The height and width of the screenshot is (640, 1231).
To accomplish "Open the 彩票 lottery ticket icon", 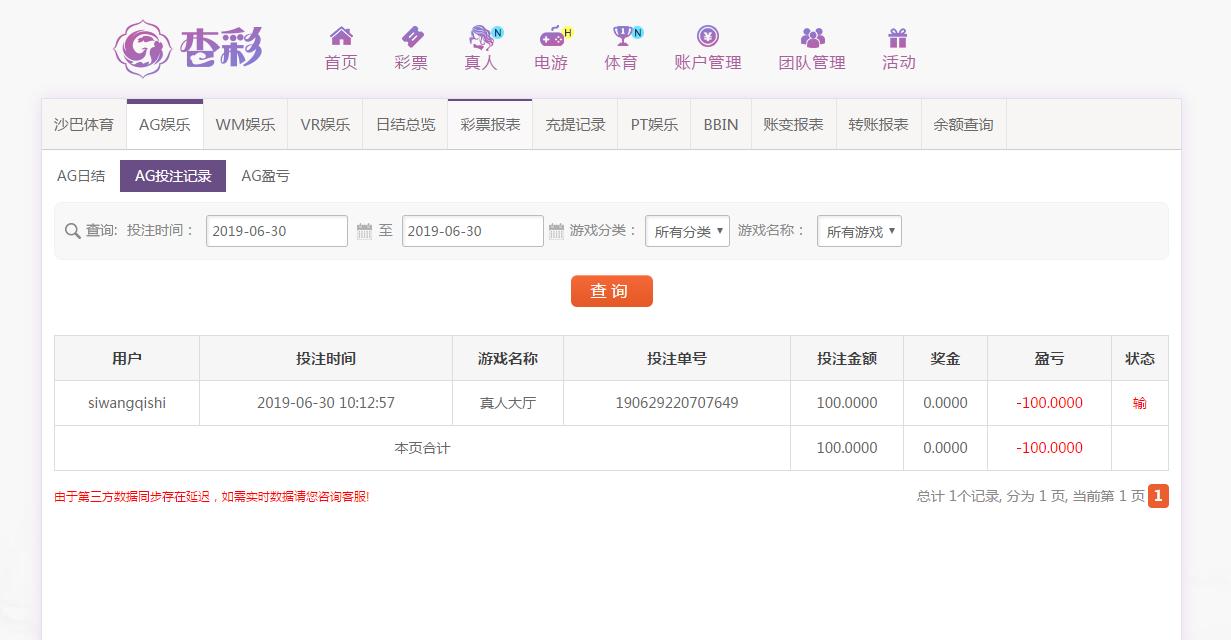I will pyautogui.click(x=411, y=36).
